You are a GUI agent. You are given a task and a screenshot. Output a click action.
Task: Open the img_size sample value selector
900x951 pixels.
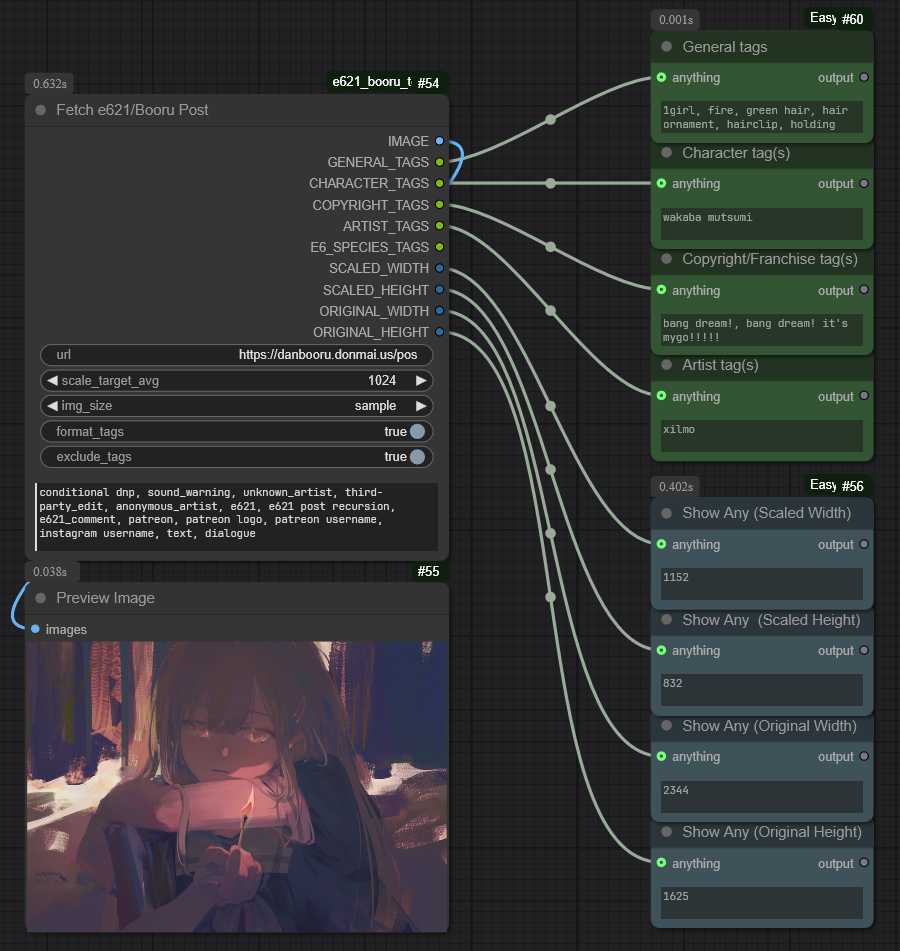pyautogui.click(x=375, y=406)
